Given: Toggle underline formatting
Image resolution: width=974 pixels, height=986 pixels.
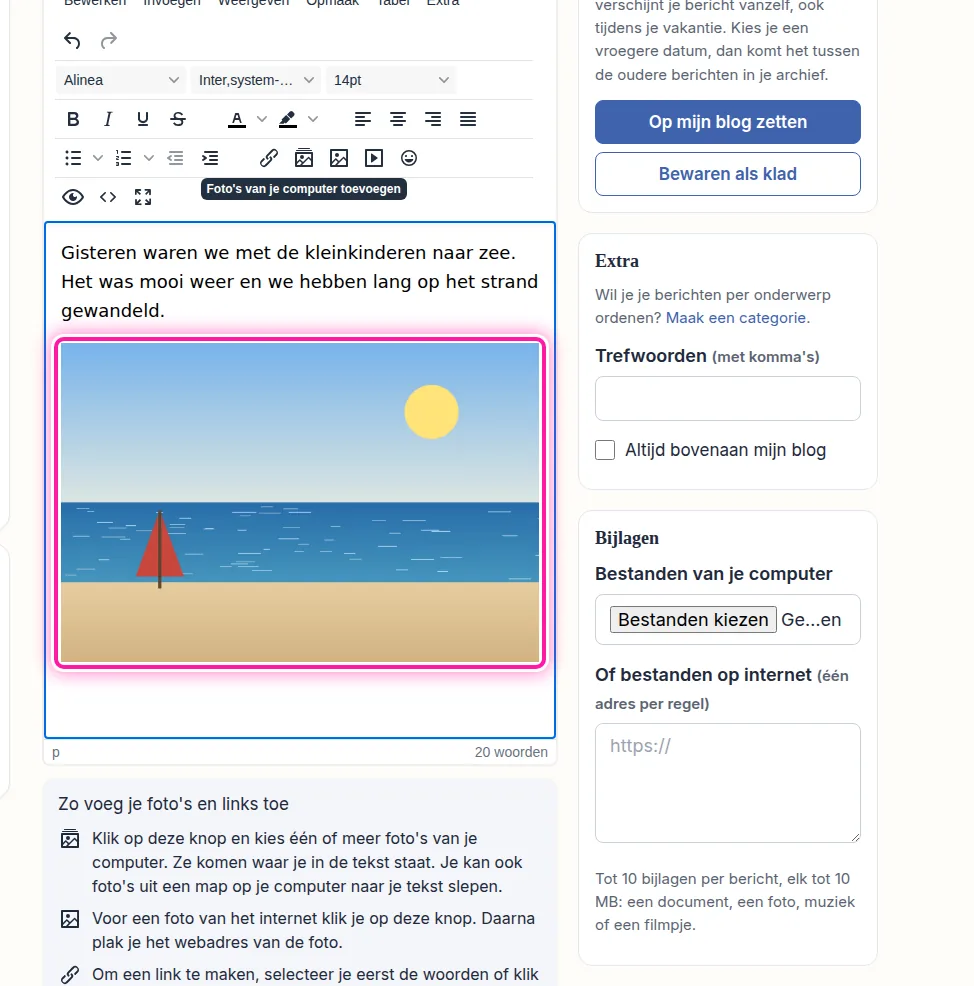Looking at the screenshot, I should tap(143, 119).
